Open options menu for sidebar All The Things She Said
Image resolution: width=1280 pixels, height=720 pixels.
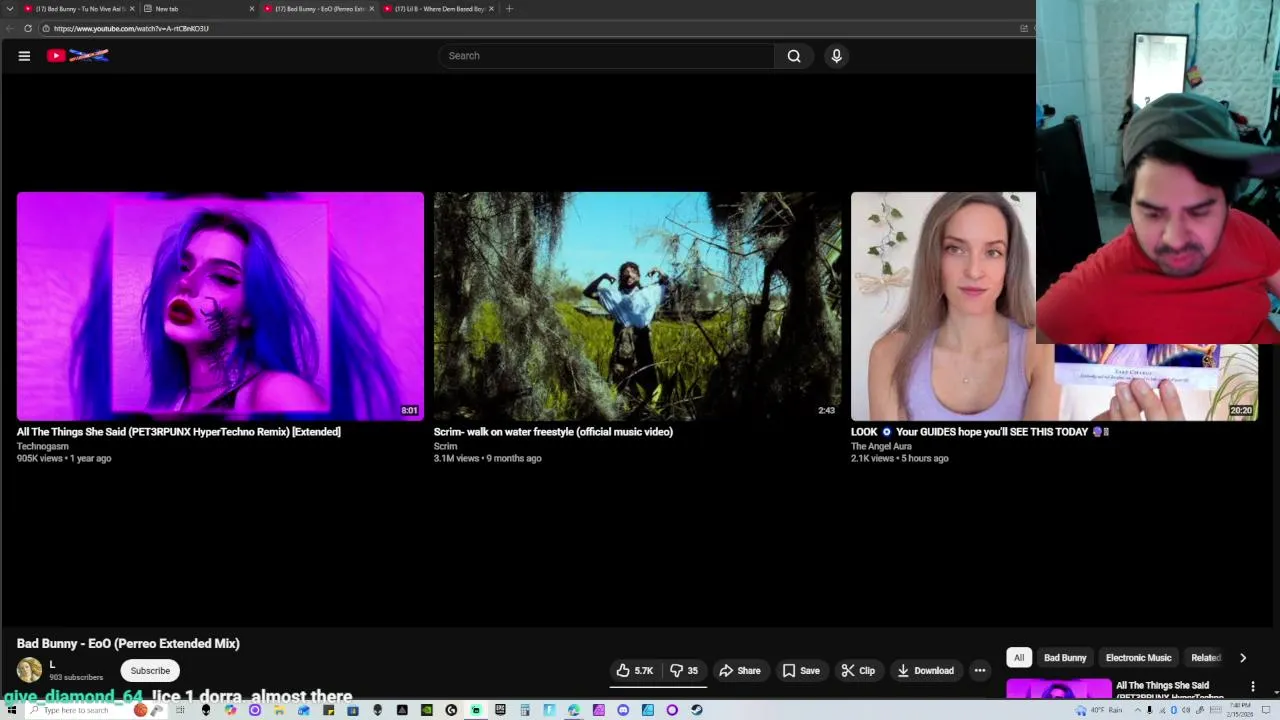point(1253,687)
